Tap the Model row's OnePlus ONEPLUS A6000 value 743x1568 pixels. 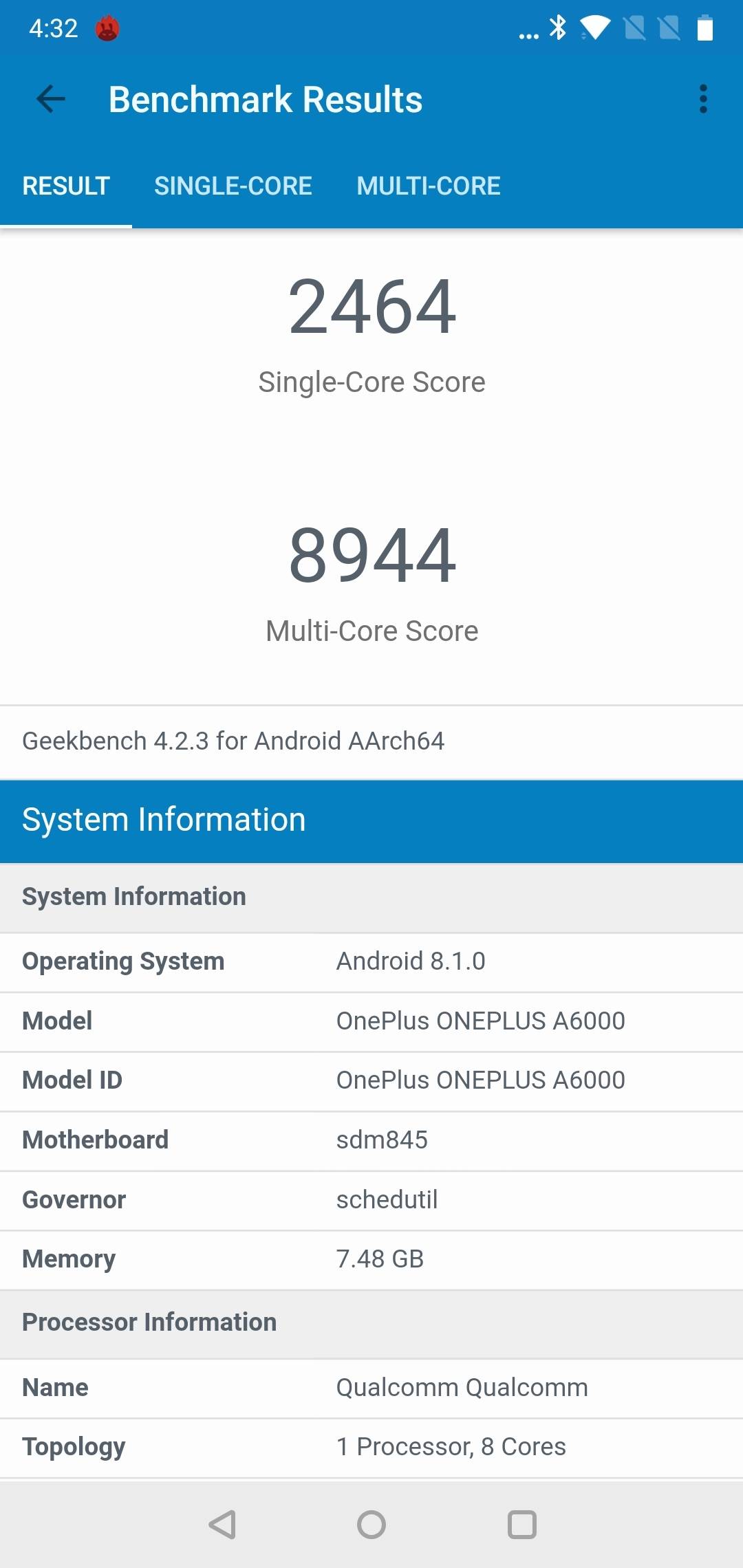[481, 1021]
